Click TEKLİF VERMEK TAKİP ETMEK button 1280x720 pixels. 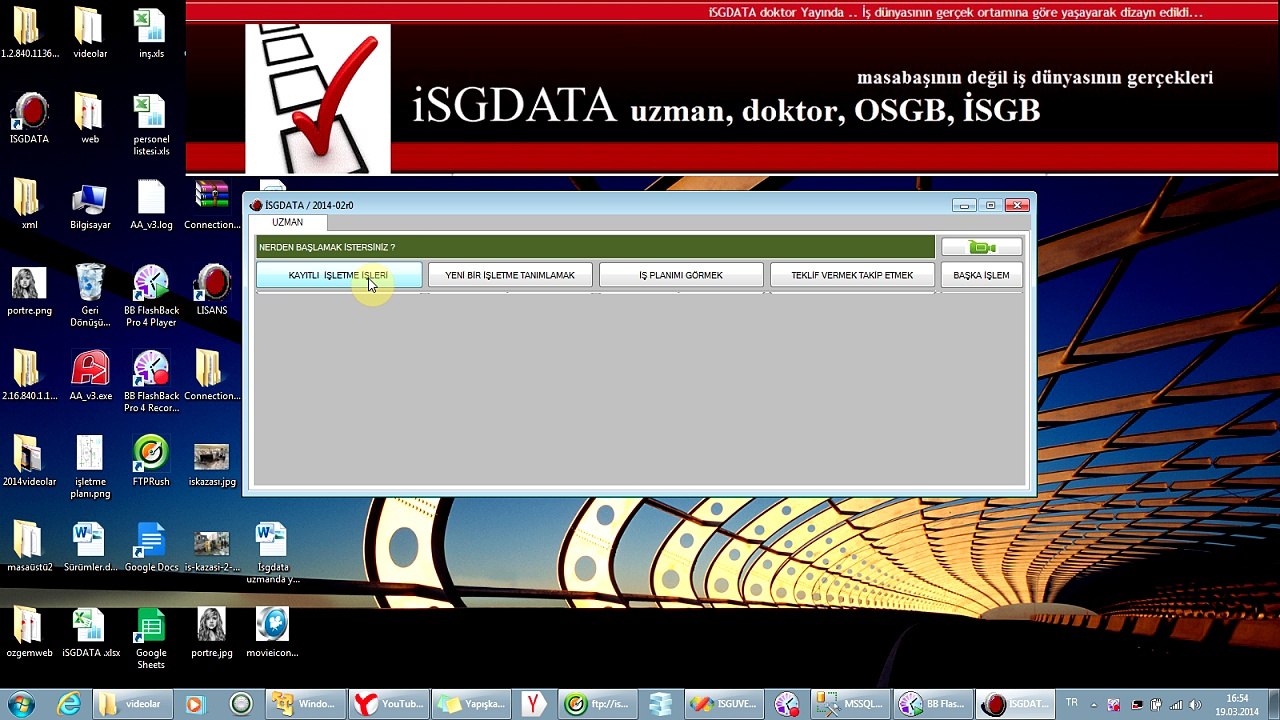(x=852, y=275)
